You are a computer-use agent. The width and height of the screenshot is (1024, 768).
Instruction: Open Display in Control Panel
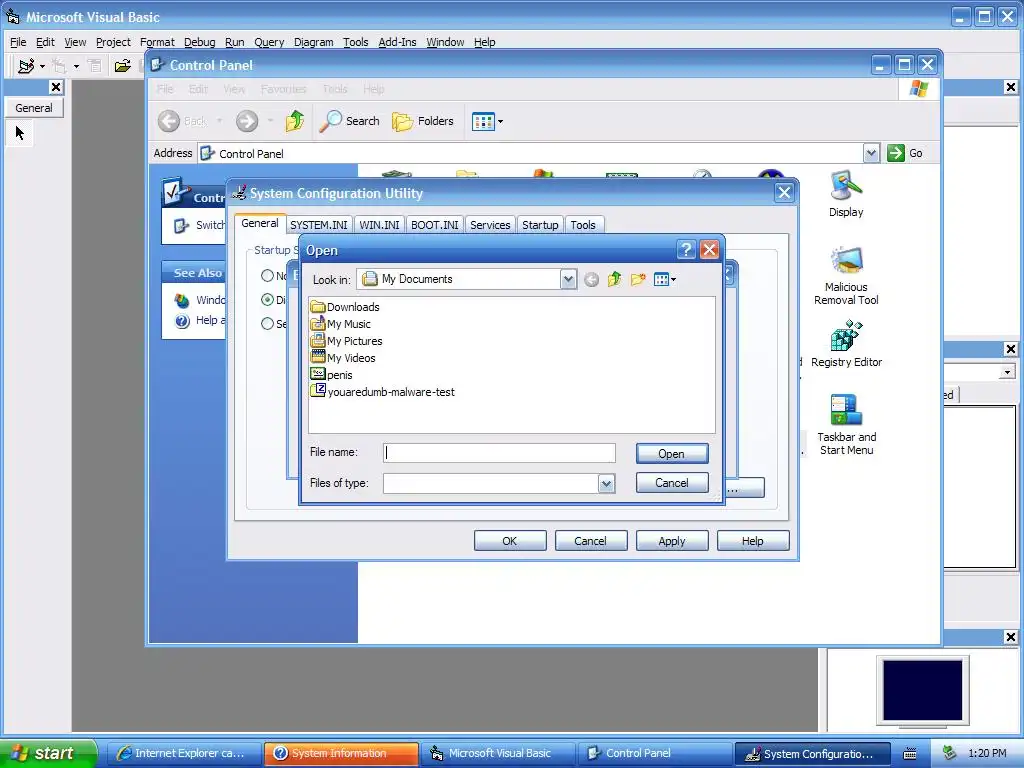pos(846,194)
